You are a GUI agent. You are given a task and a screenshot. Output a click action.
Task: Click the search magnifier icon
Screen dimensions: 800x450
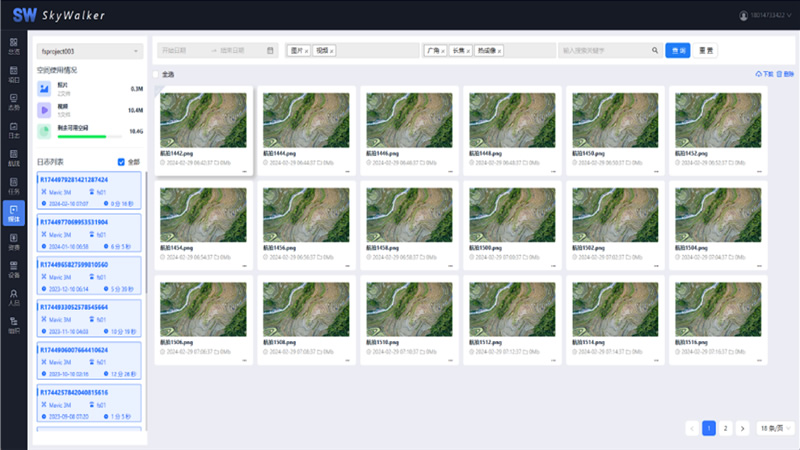pos(655,50)
